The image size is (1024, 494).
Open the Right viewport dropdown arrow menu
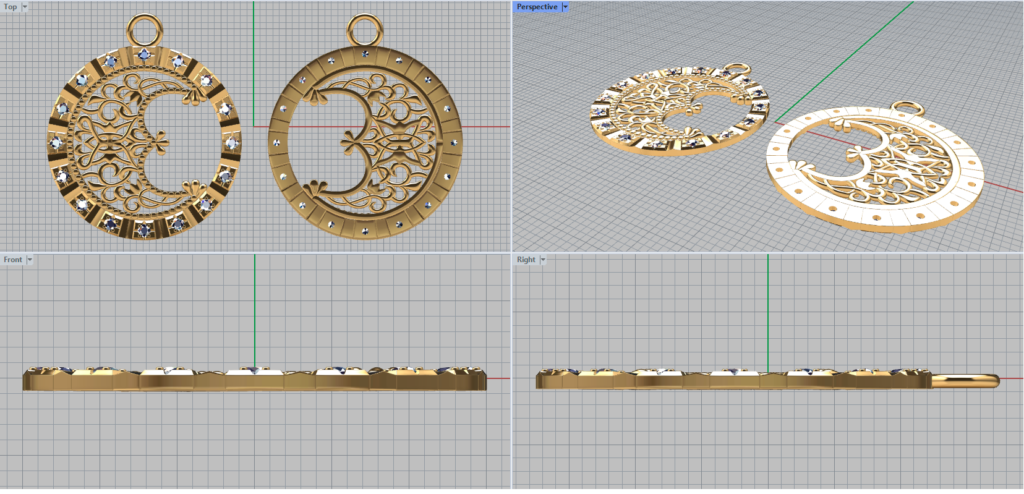[x=542, y=259]
